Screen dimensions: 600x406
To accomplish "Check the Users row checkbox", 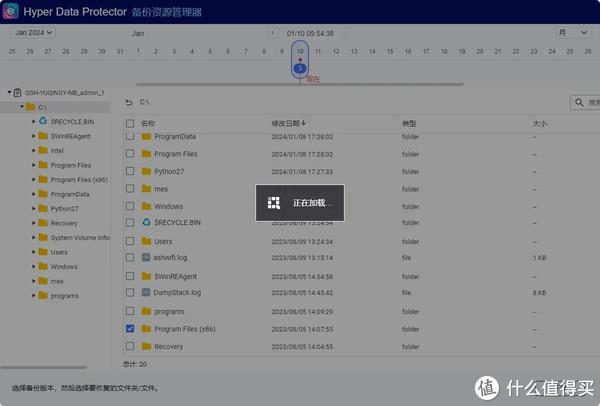I will 130,241.
